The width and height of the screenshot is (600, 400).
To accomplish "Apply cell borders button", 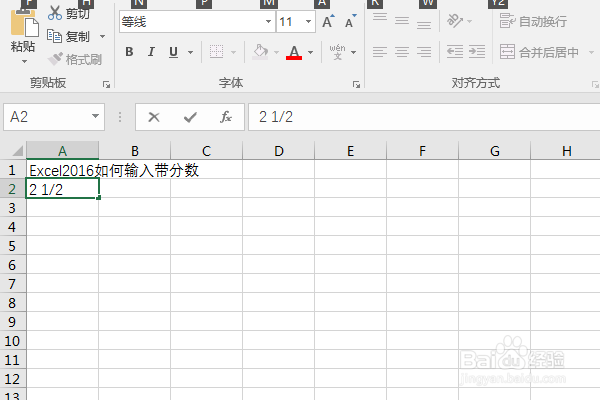I will [216, 52].
